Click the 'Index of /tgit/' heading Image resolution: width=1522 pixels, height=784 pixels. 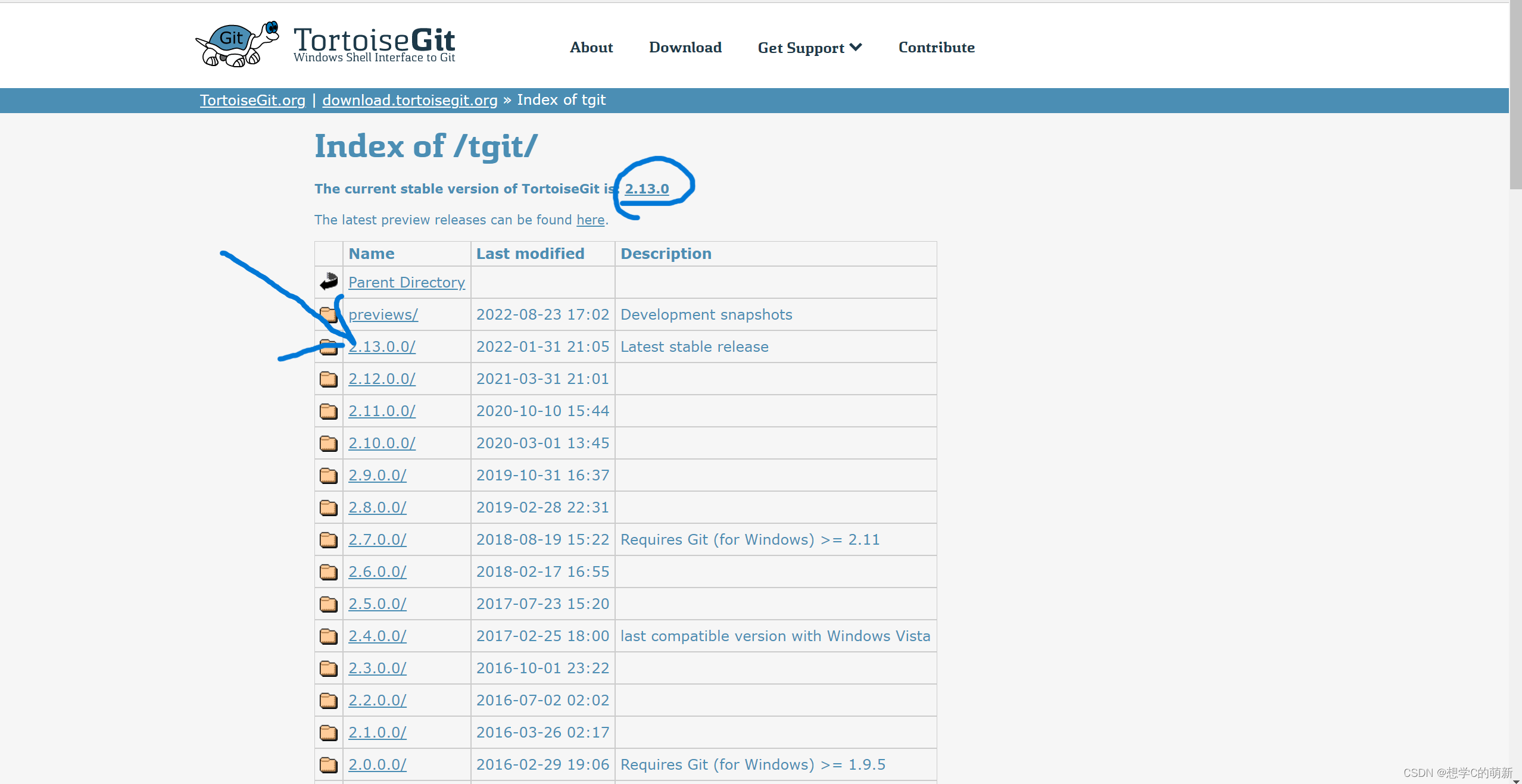[x=426, y=146]
